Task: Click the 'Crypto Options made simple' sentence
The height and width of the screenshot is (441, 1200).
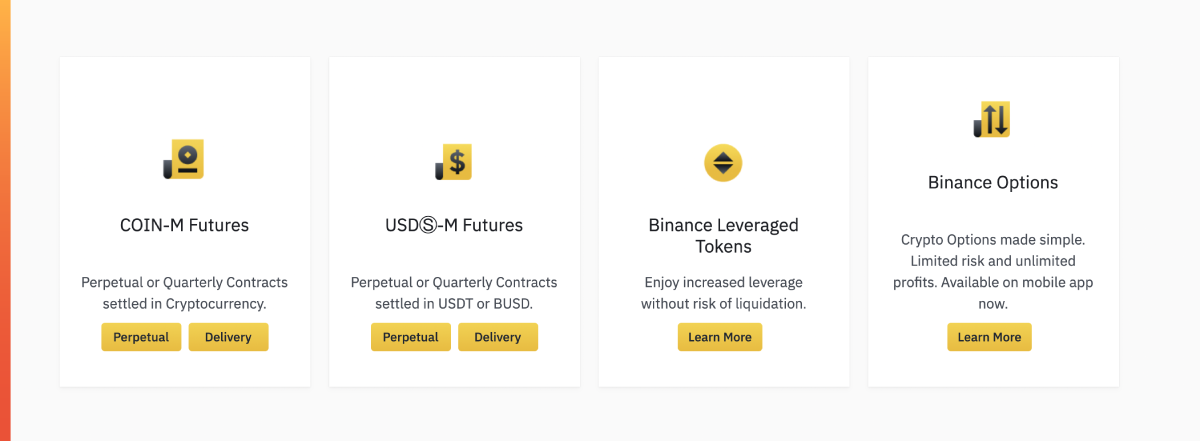Action: 993,240
